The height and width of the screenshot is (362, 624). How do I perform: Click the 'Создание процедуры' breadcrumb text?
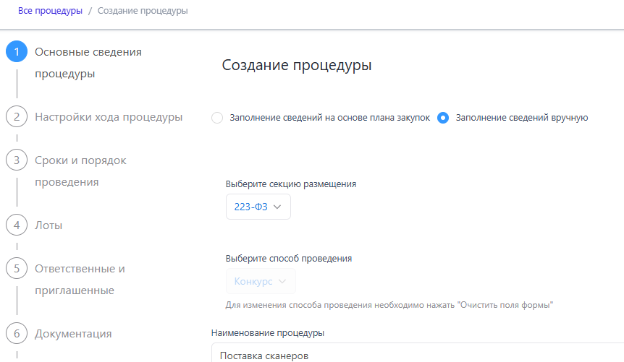coord(142,11)
